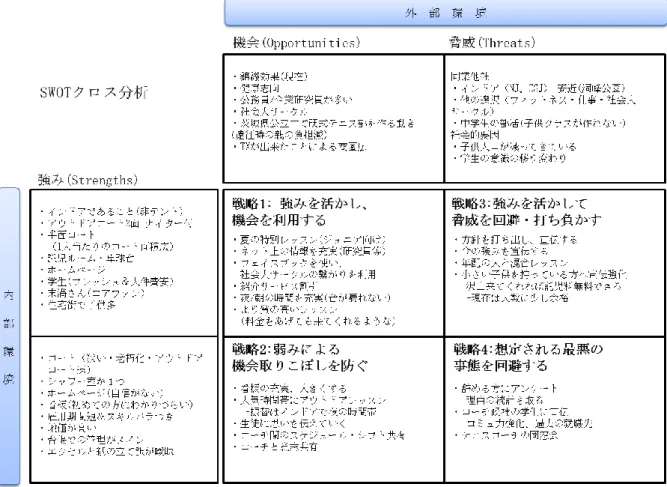Click the 'フェイスブックを使い、' bullet
Image resolution: width=667 pixels, height=487 pixels.
[288, 263]
